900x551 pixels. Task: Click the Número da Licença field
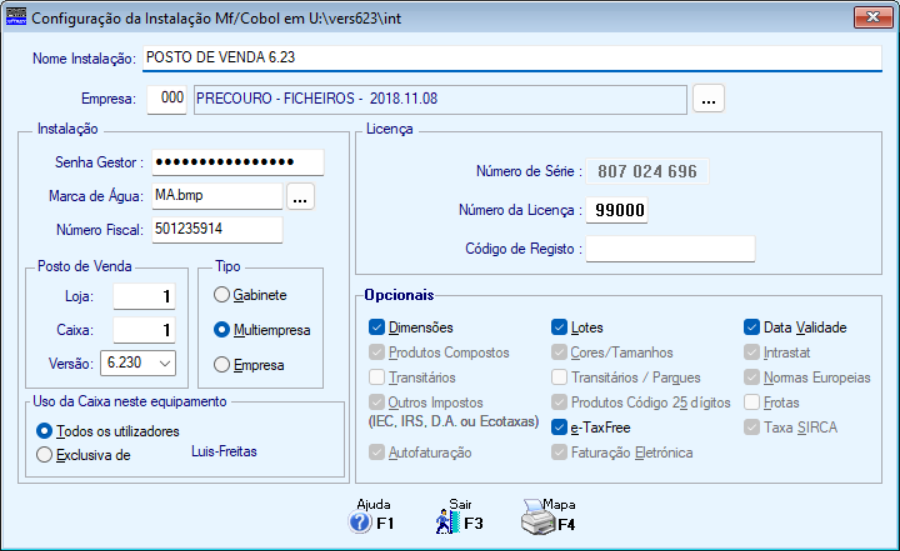(617, 210)
